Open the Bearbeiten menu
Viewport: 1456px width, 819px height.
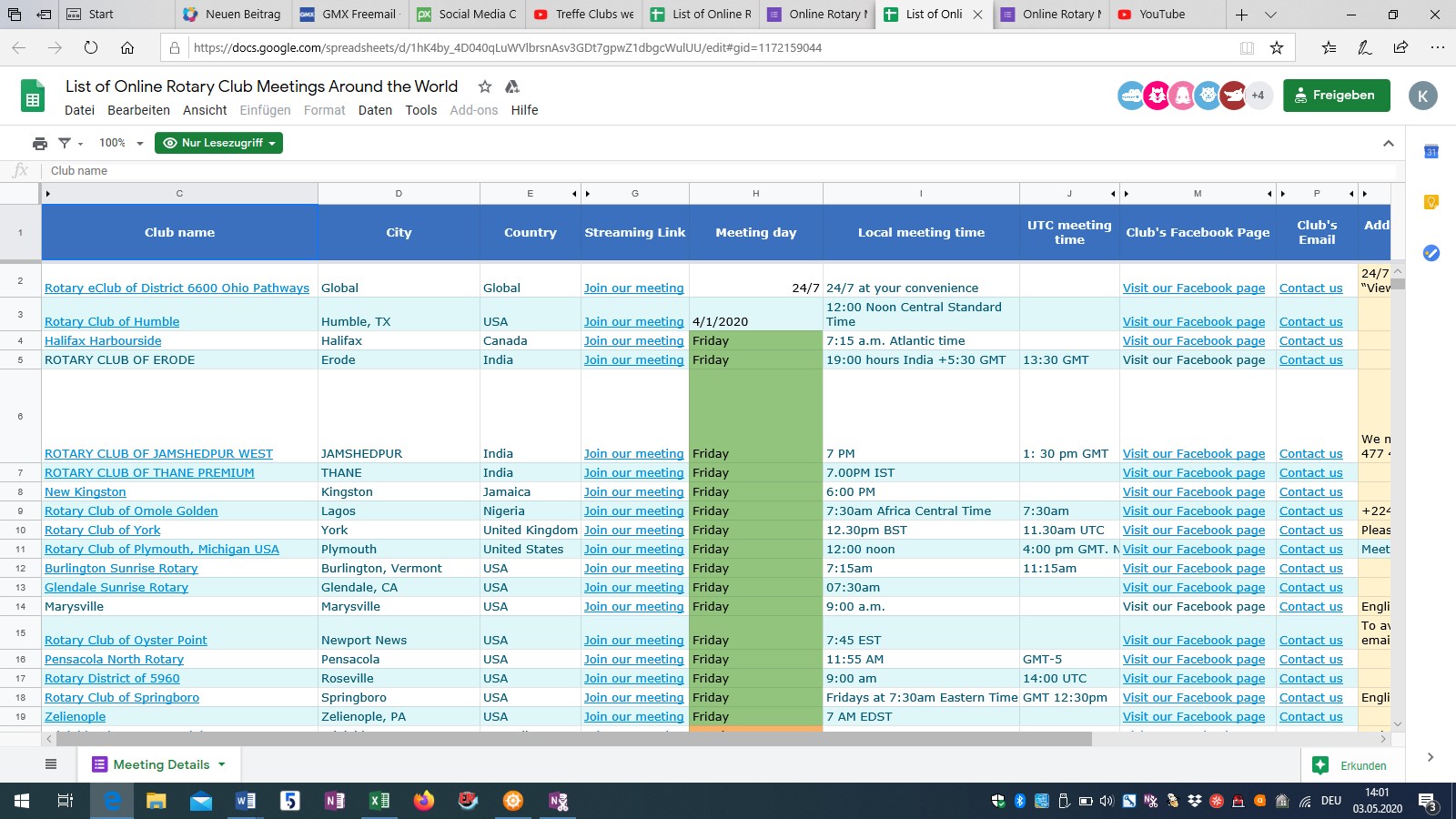click(138, 110)
